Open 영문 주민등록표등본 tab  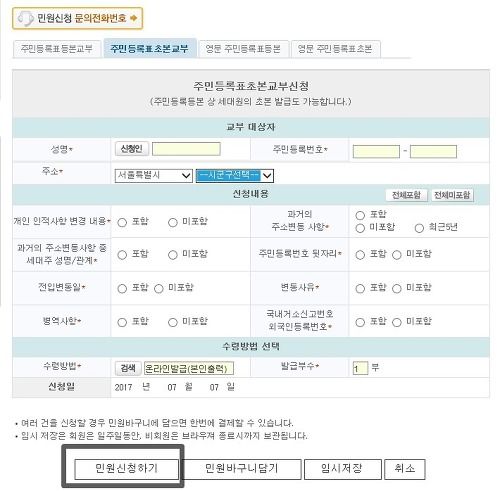point(243,49)
